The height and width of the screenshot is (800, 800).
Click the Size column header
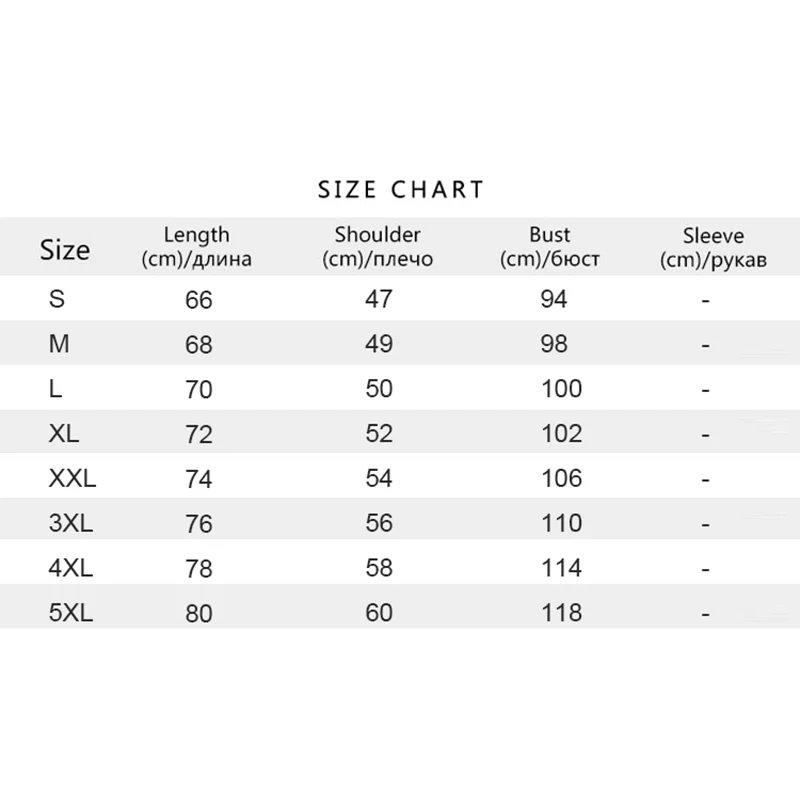pyautogui.click(x=65, y=249)
